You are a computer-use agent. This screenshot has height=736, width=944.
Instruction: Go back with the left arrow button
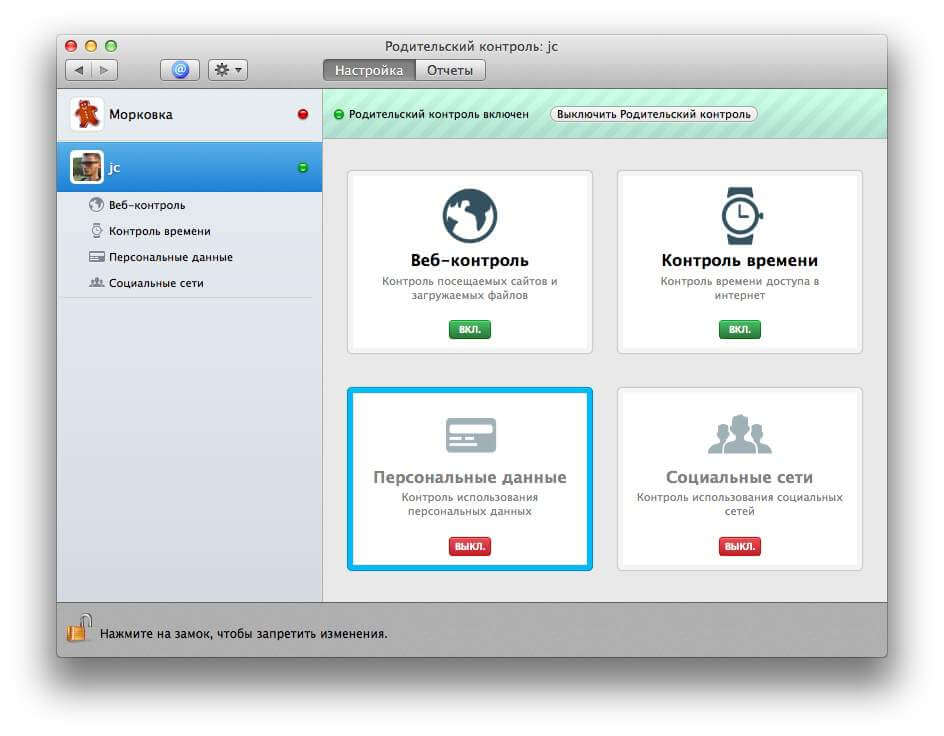pos(79,70)
